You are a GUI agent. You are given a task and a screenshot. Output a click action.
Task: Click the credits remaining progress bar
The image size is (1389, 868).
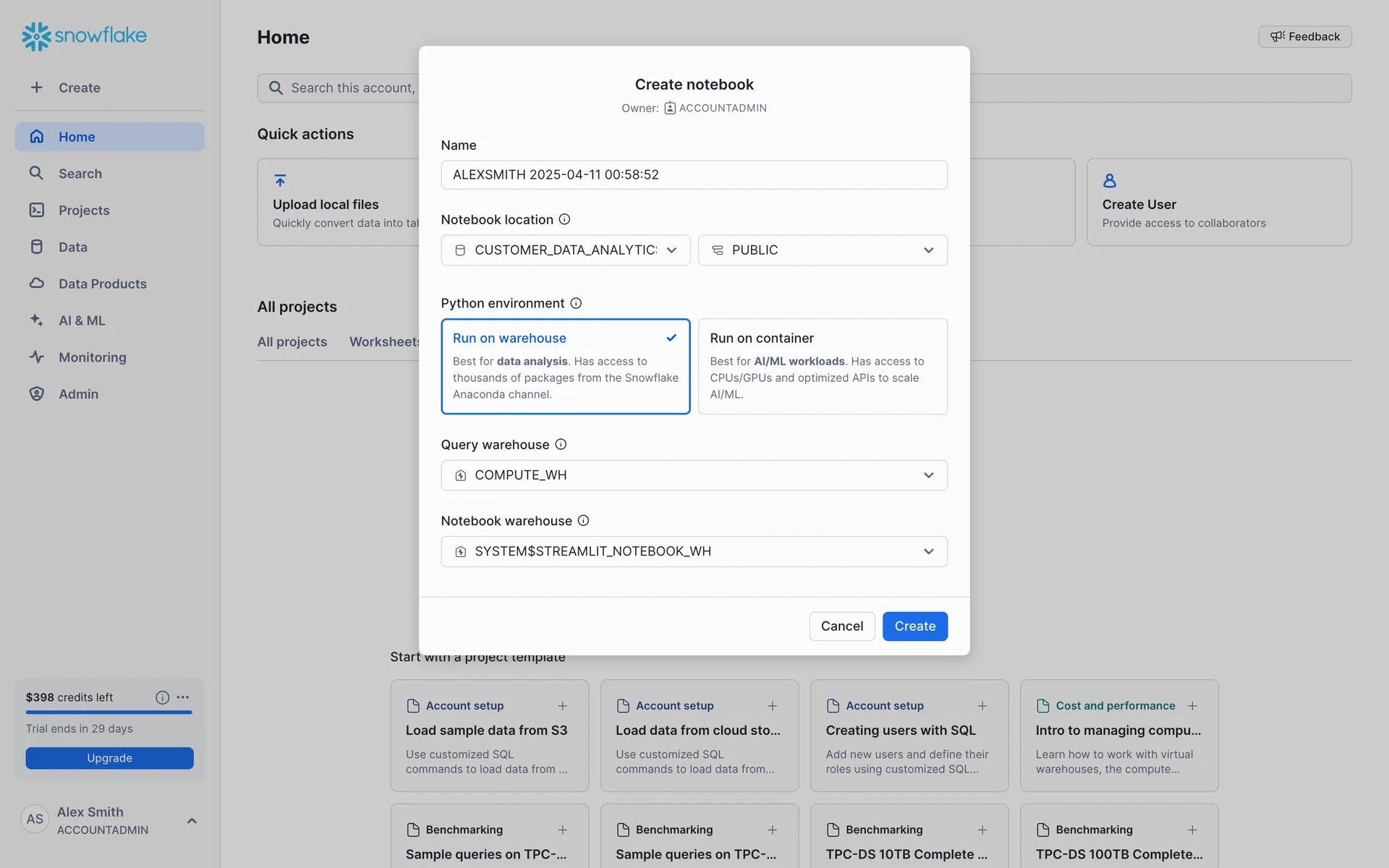[109, 712]
